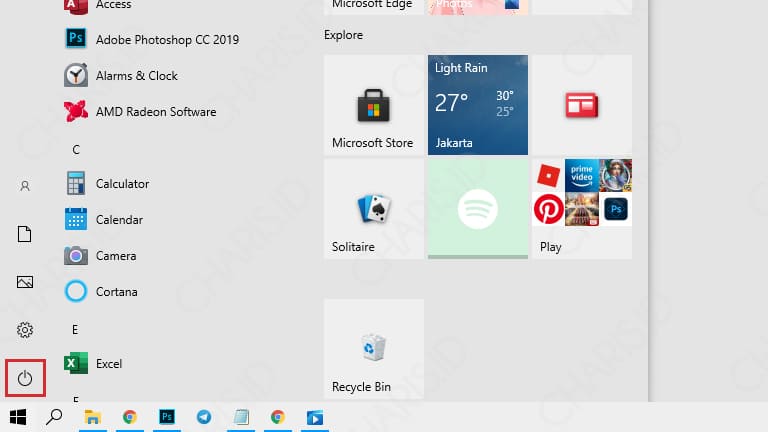Open the Play folder label
Viewport: 768px width, 432px height.
(551, 247)
